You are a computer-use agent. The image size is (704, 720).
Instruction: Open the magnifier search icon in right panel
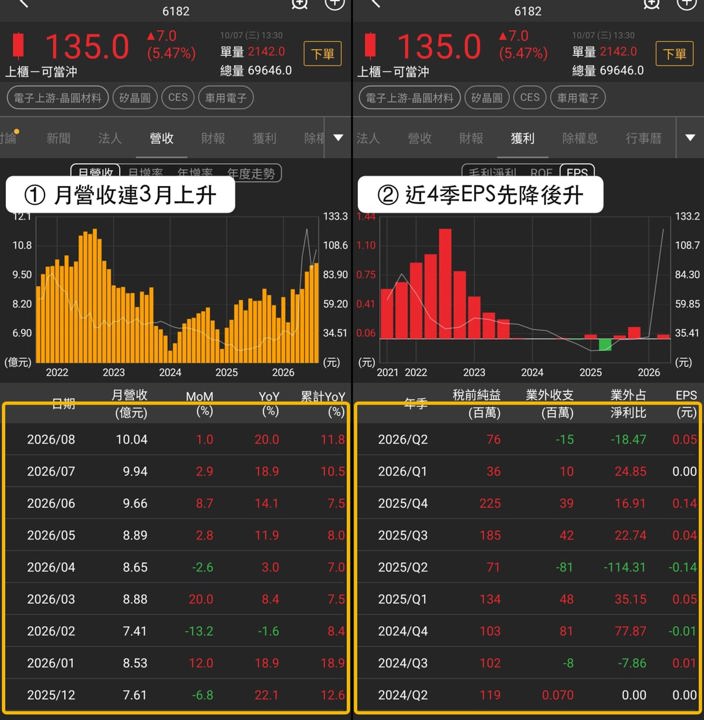(x=652, y=4)
